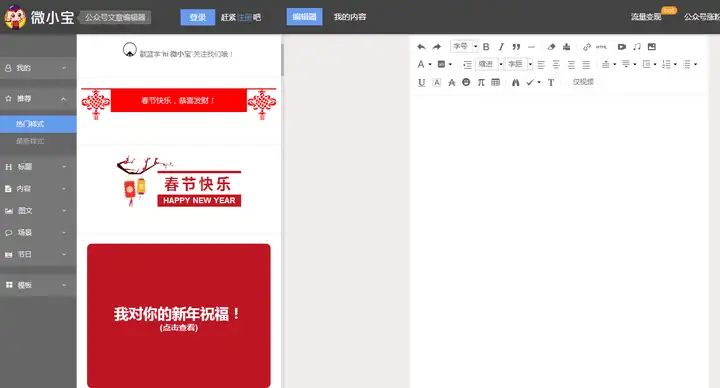Apply background color swatch button

coord(441,64)
